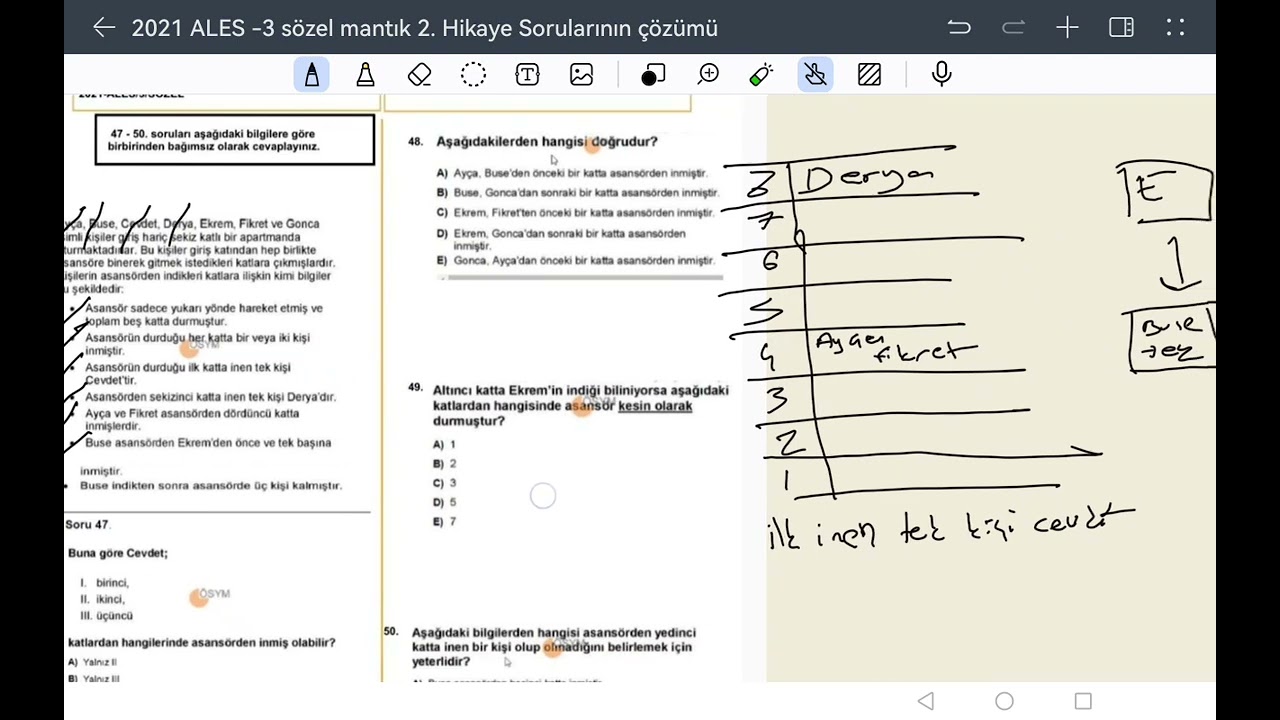Open the hatched page background option

click(869, 74)
